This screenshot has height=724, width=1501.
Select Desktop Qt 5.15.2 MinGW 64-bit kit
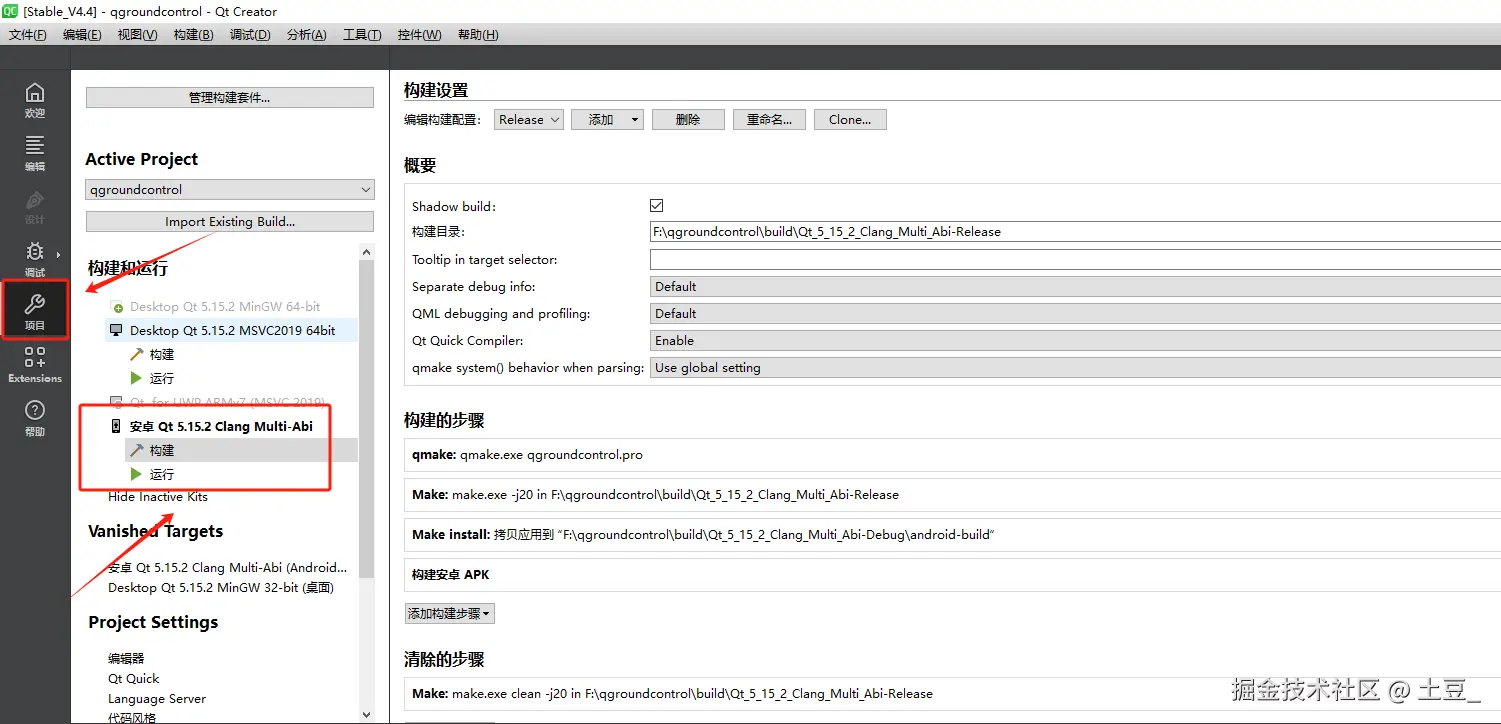coord(225,307)
